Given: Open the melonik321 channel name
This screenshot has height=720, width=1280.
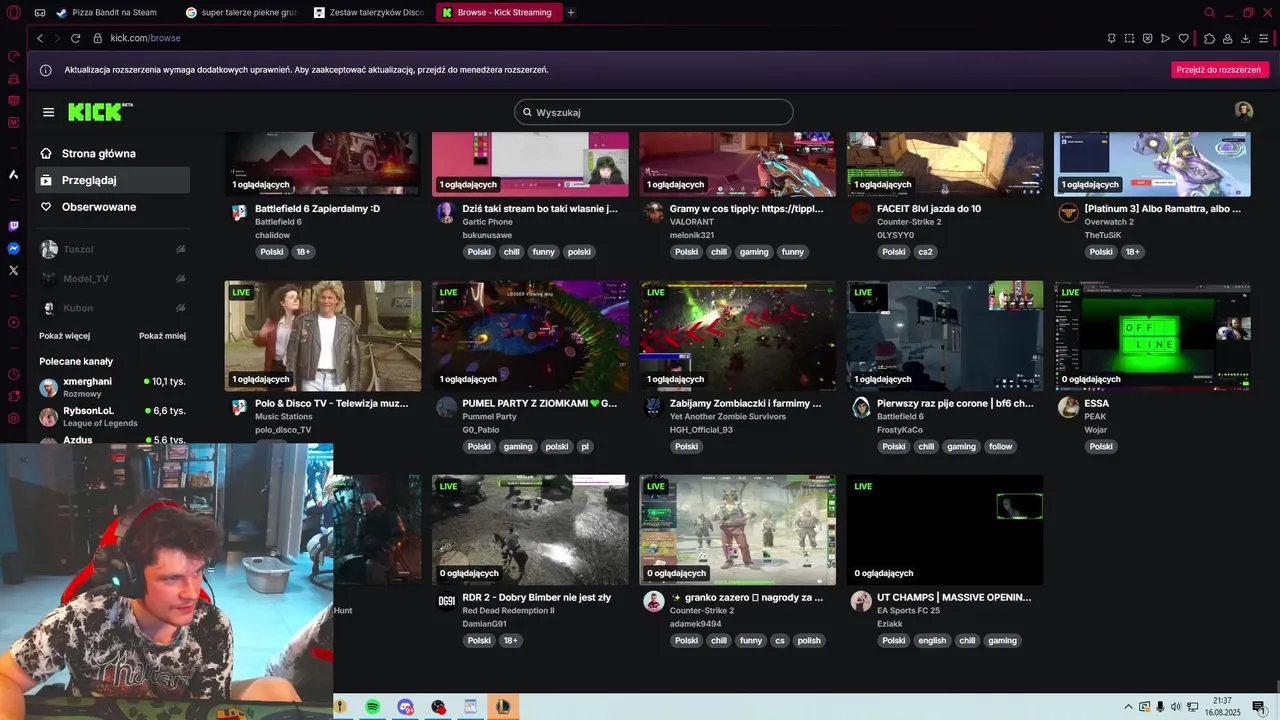Looking at the screenshot, I should (x=692, y=235).
